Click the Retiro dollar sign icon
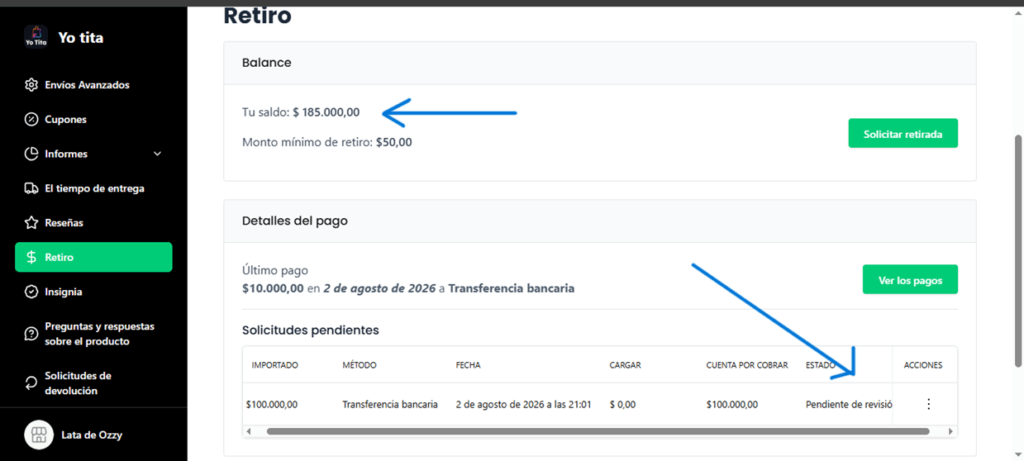This screenshot has width=1024, height=461. (x=31, y=257)
